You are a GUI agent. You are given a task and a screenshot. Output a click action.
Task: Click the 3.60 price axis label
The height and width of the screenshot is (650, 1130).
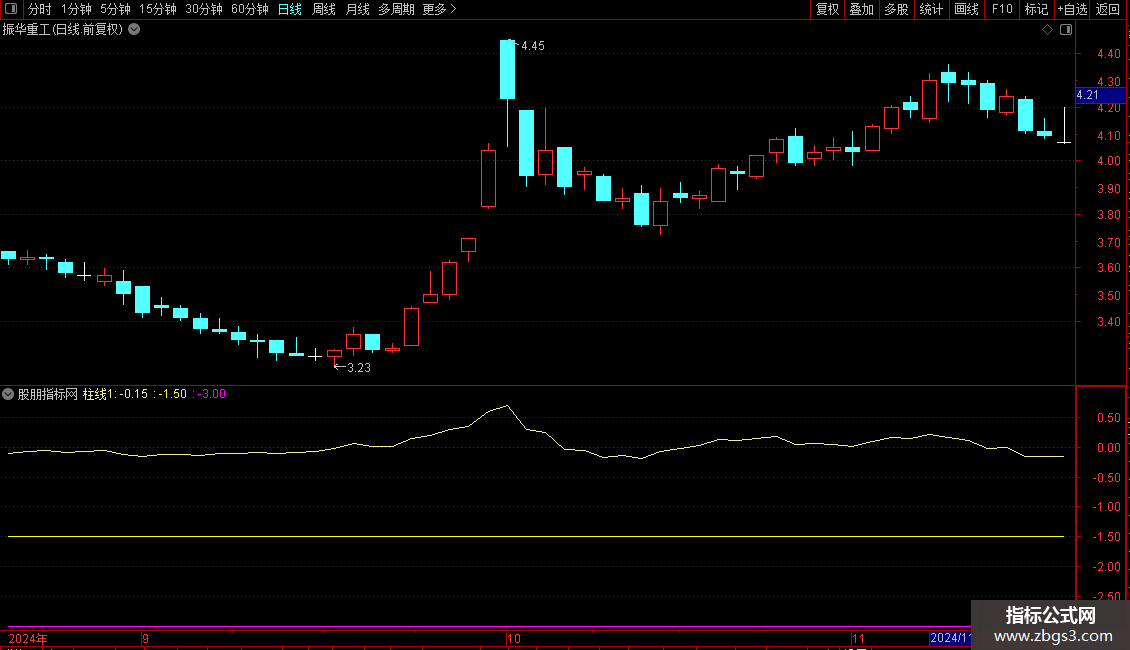1108,268
